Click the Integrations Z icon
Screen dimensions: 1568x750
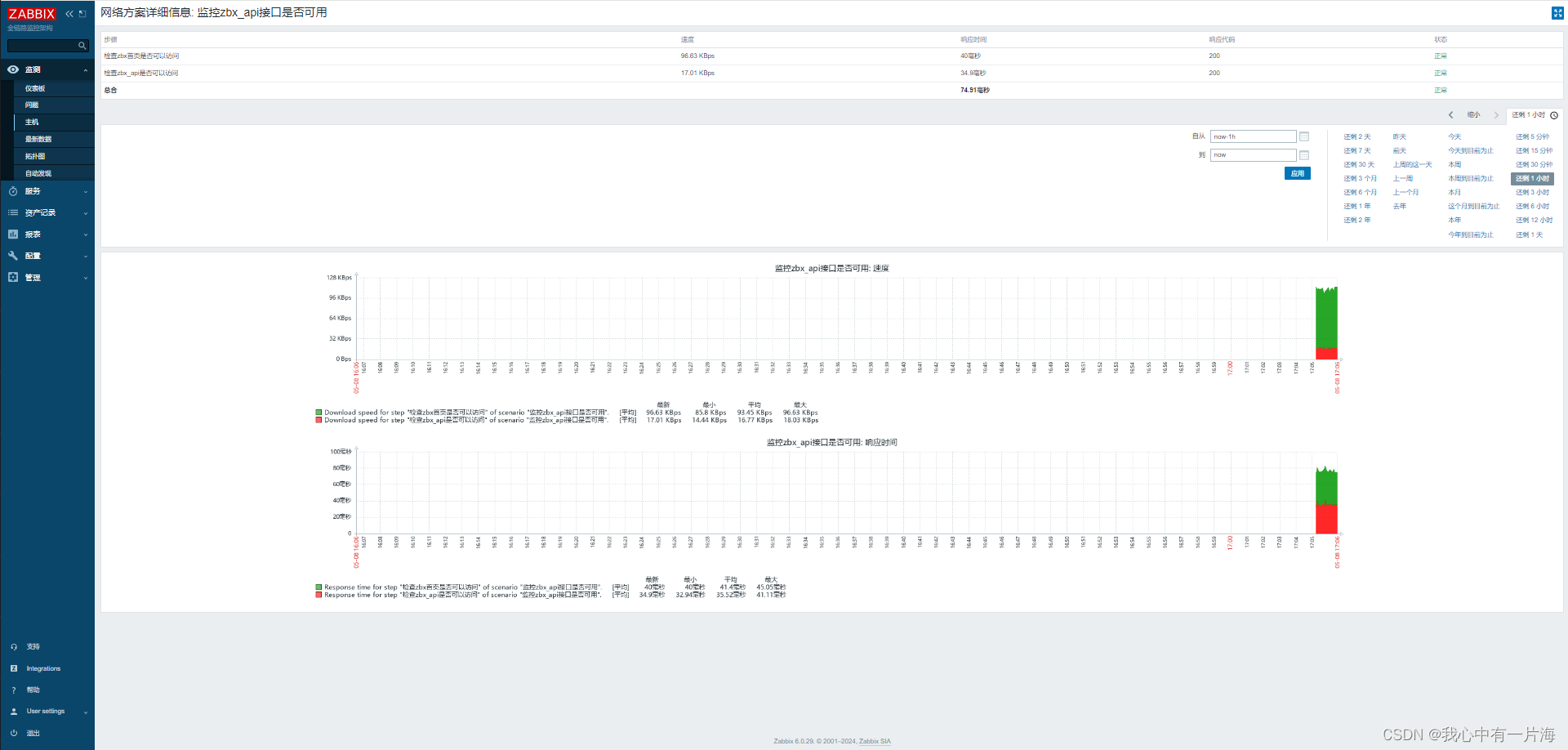coord(14,668)
